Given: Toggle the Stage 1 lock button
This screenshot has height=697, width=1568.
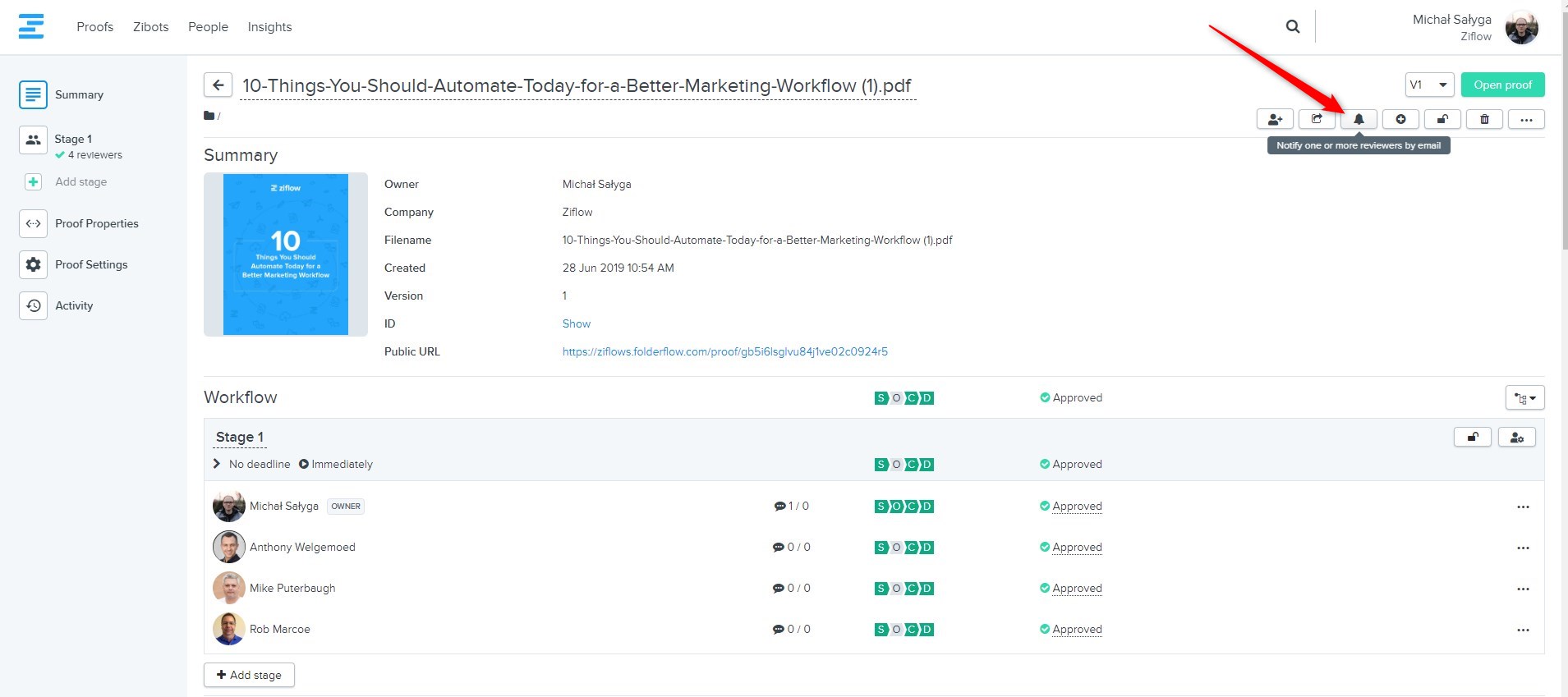Looking at the screenshot, I should 1473,438.
